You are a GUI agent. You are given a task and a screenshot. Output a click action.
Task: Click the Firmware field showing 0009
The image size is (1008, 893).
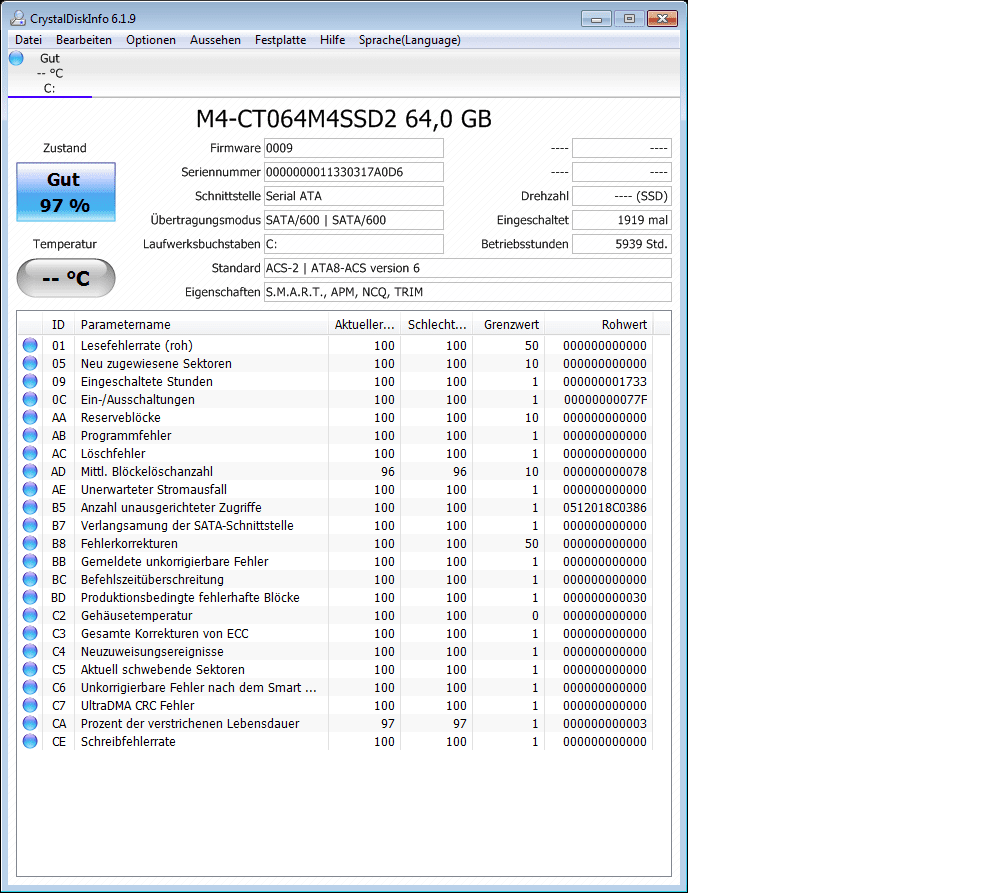[354, 148]
